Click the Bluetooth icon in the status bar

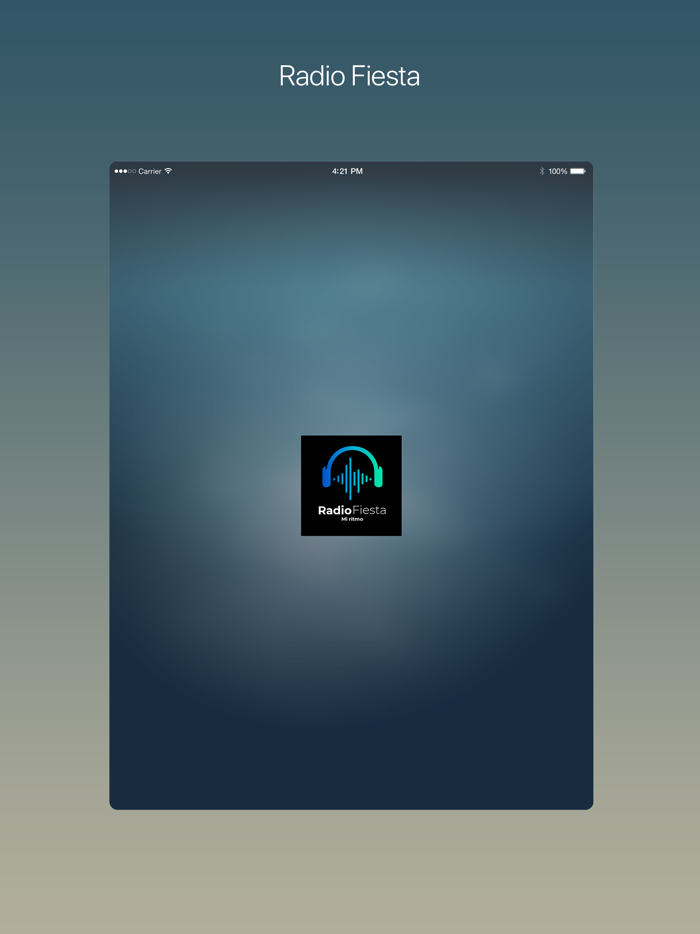coord(542,171)
